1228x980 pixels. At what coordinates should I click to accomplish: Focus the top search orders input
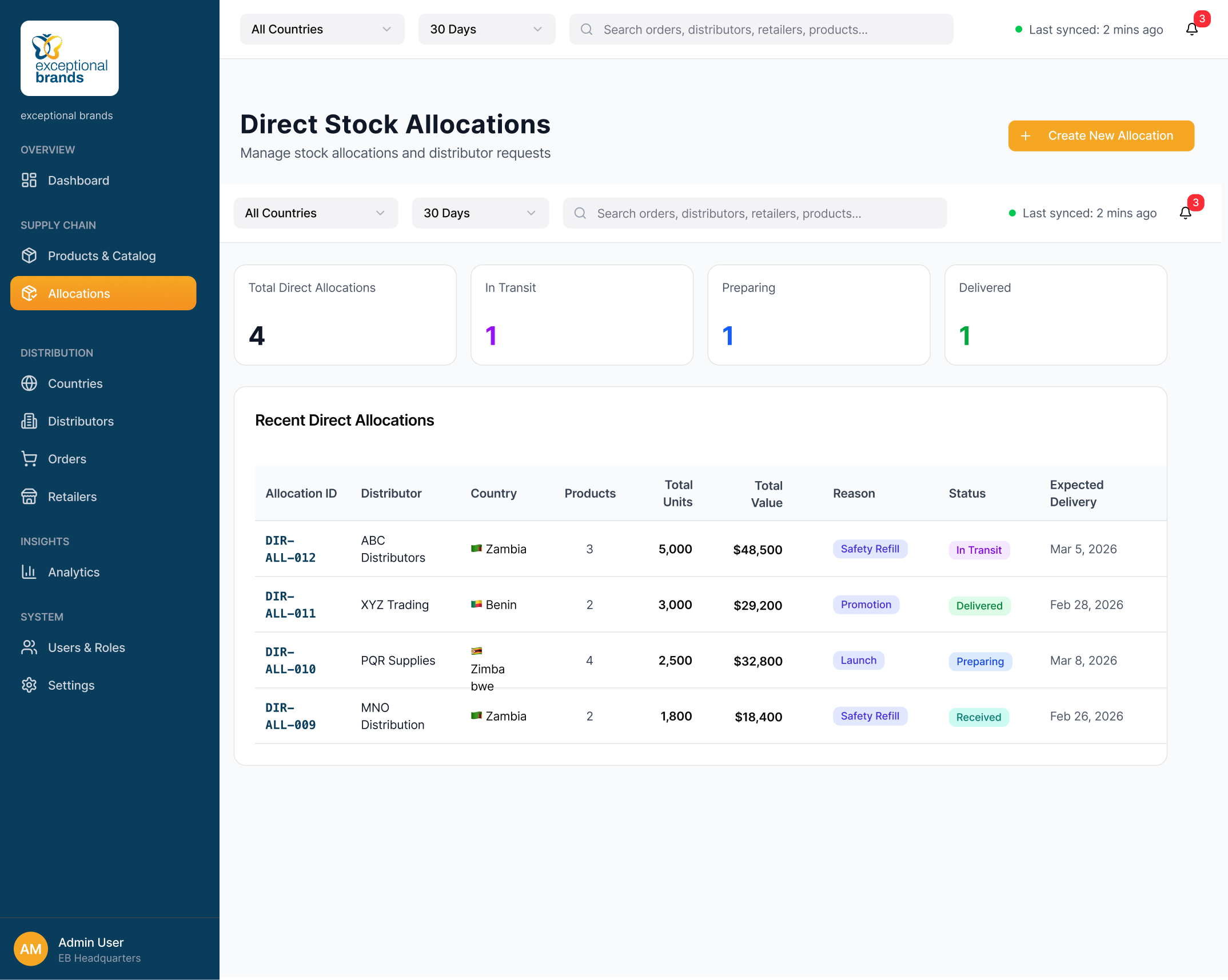click(761, 29)
